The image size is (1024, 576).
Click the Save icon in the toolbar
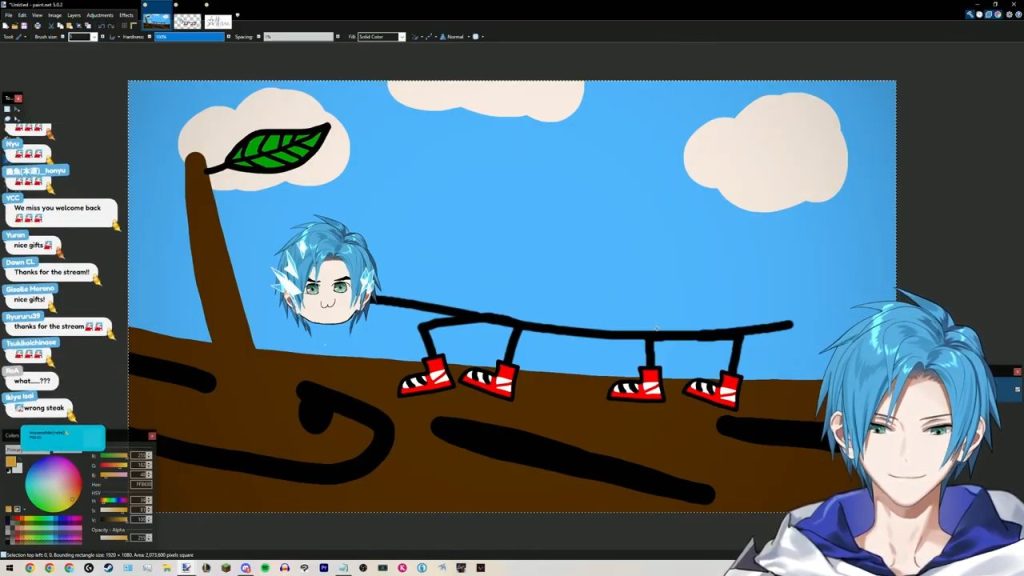[x=26, y=26]
